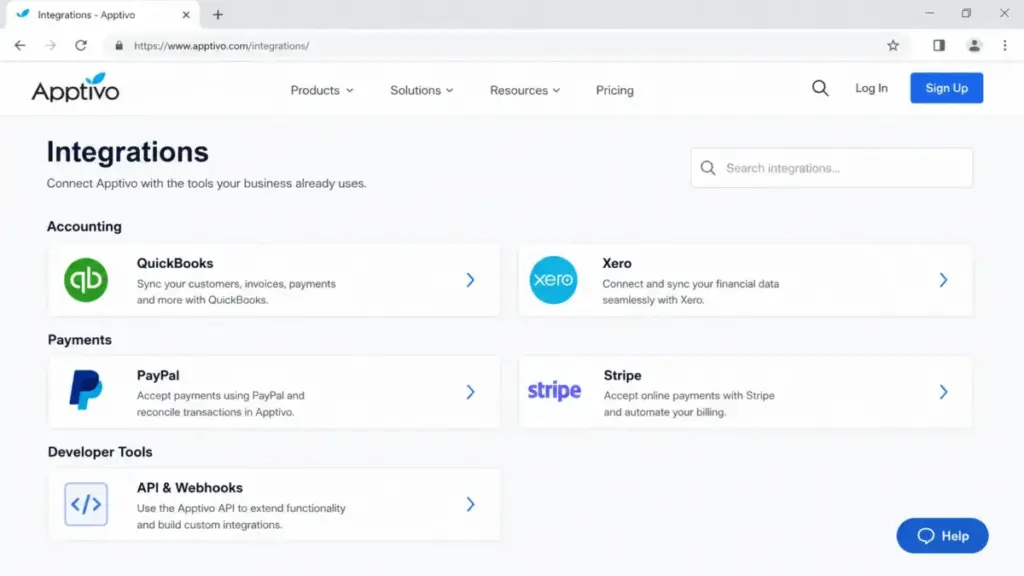The height and width of the screenshot is (576, 1024).
Task: Click the Accounting section heading
Action: point(84,227)
